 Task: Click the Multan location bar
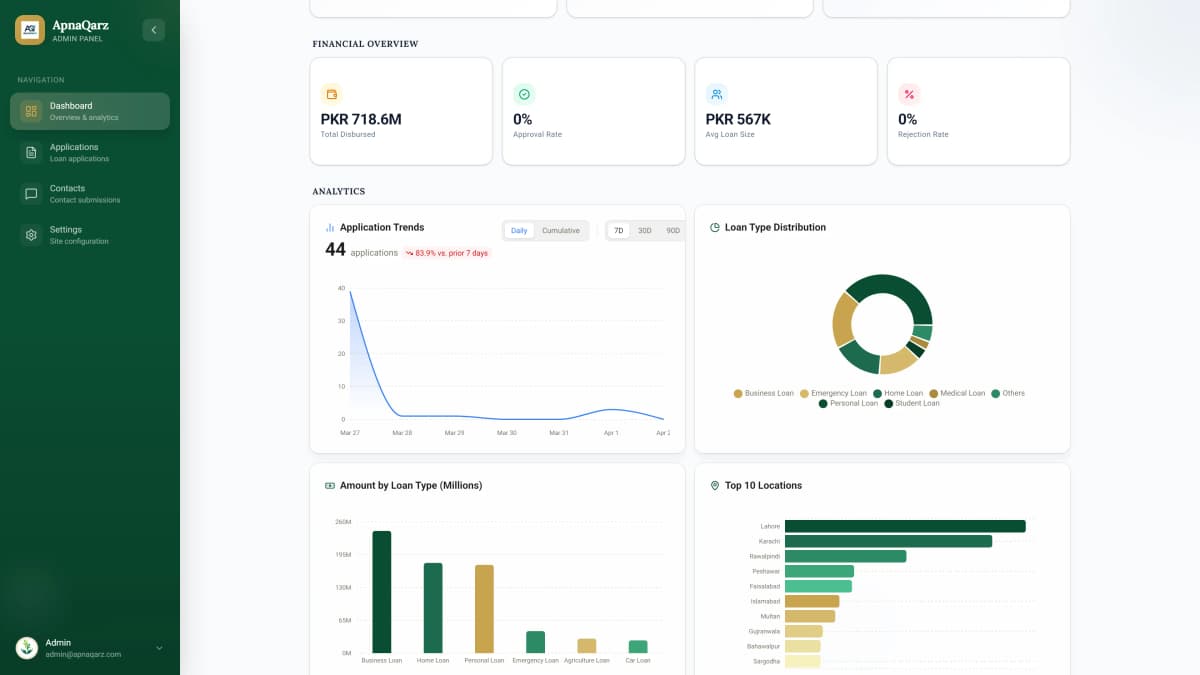click(810, 616)
